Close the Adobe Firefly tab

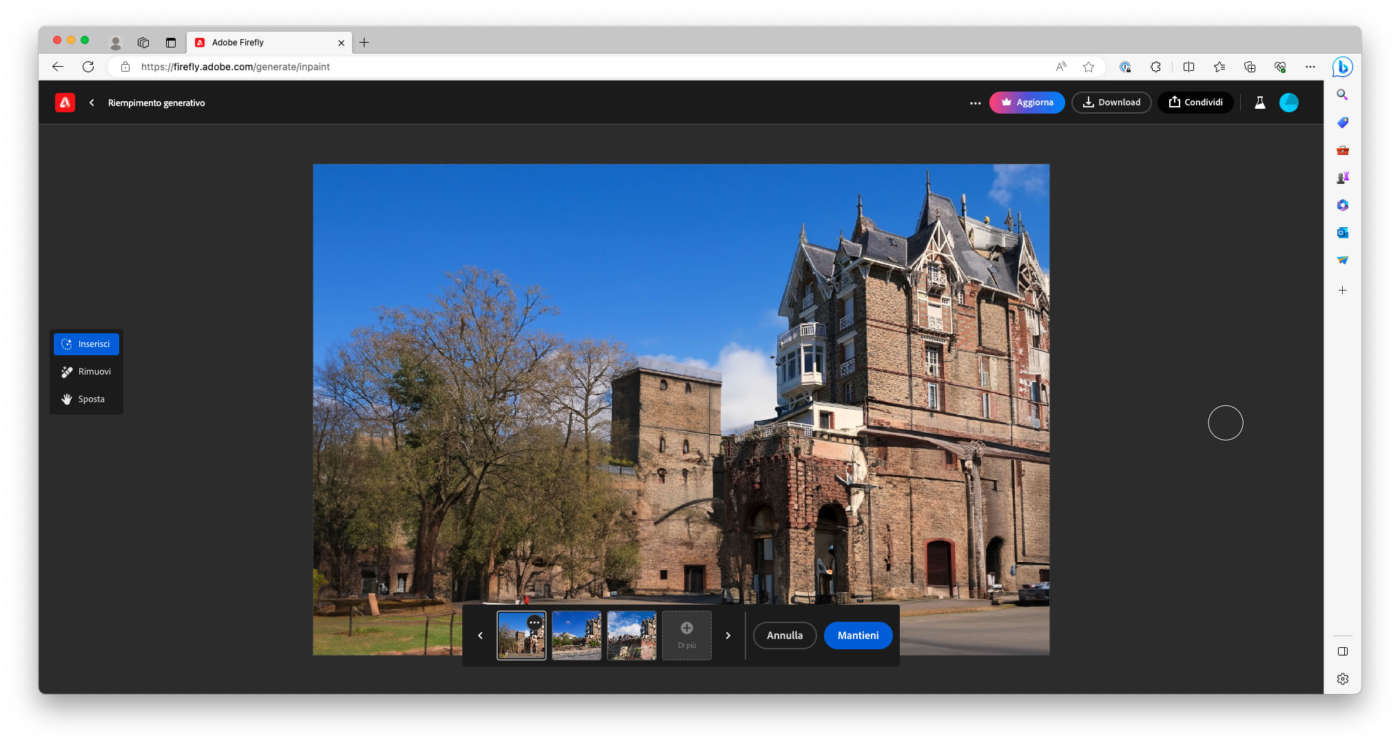click(x=341, y=43)
